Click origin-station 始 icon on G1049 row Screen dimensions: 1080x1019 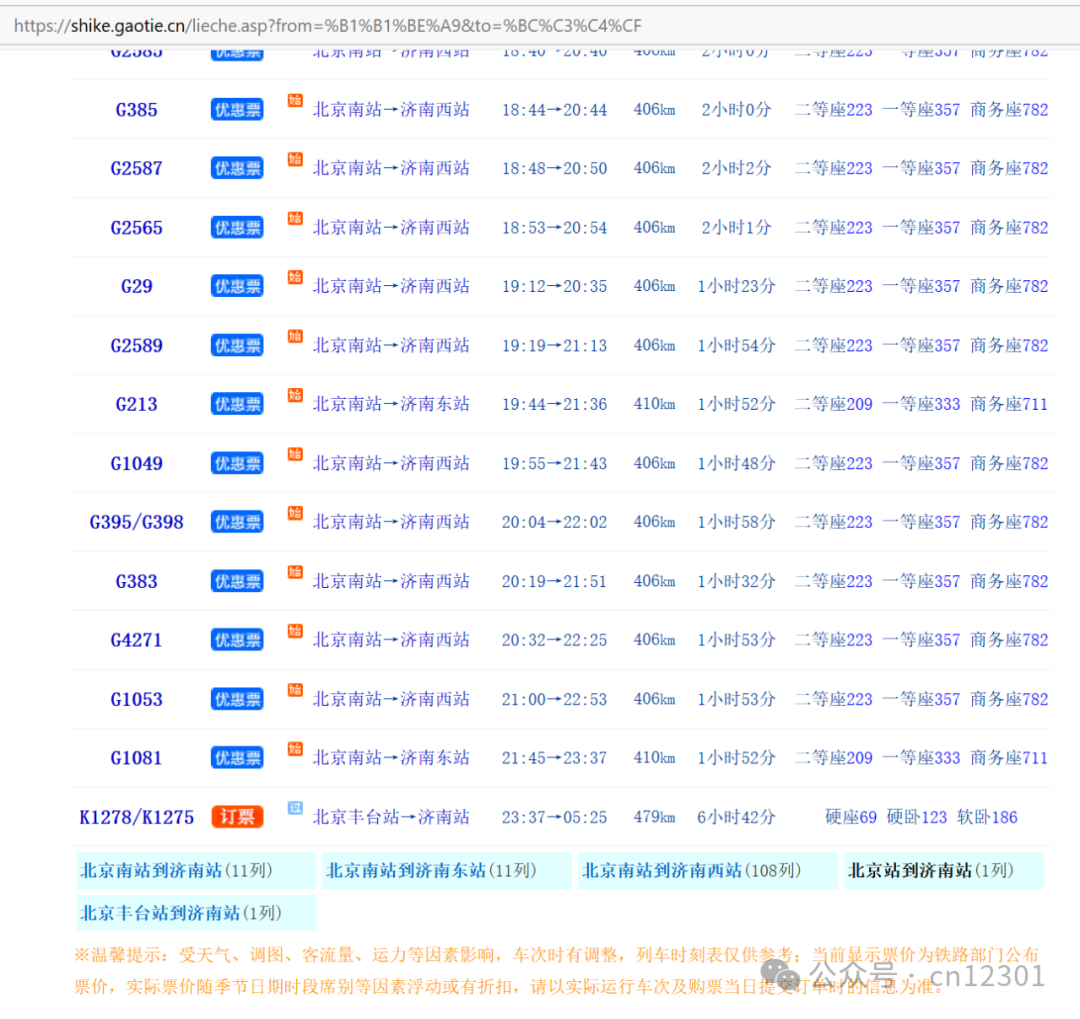tap(295, 454)
